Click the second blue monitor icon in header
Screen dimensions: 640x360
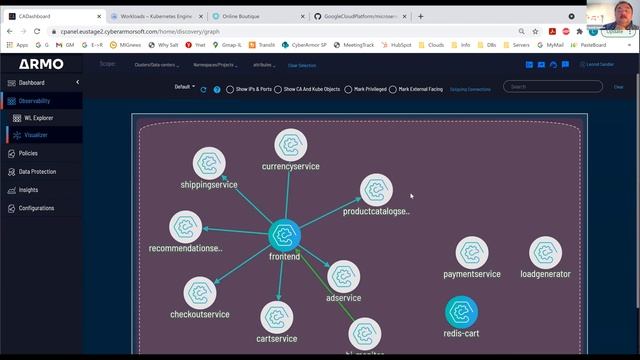pos(541,64)
